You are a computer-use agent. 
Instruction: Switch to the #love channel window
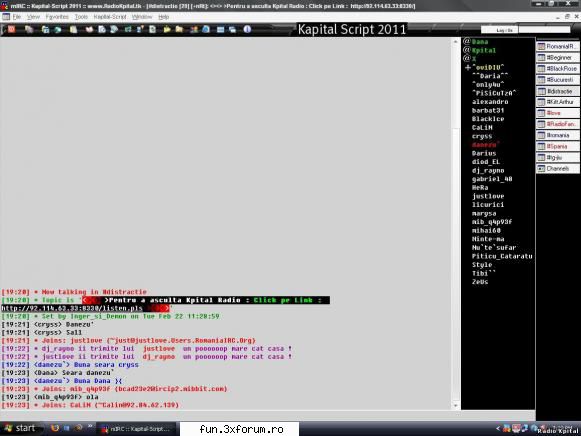coord(558,113)
